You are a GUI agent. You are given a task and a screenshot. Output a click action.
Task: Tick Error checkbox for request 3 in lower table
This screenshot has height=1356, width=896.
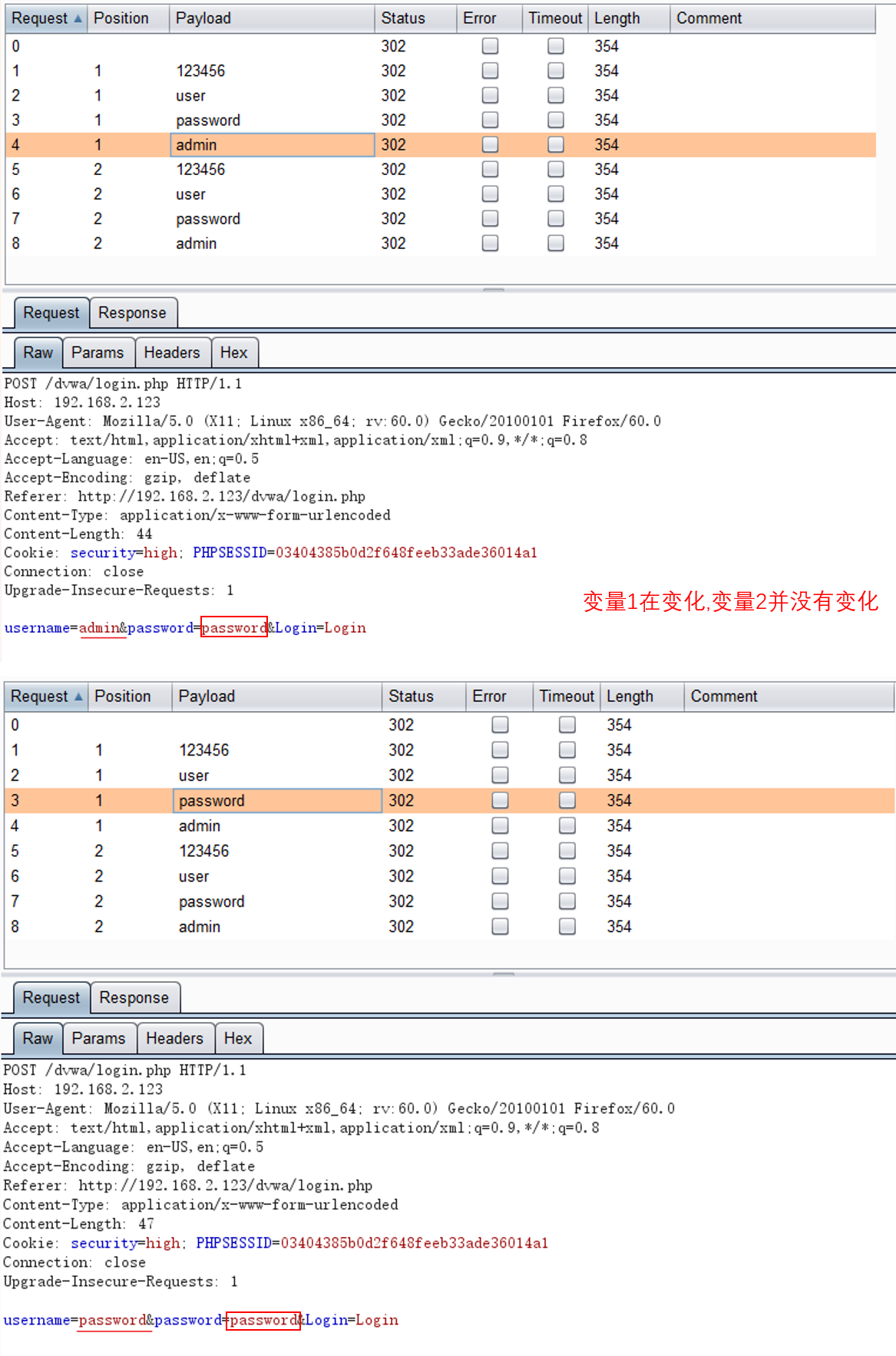(x=500, y=800)
